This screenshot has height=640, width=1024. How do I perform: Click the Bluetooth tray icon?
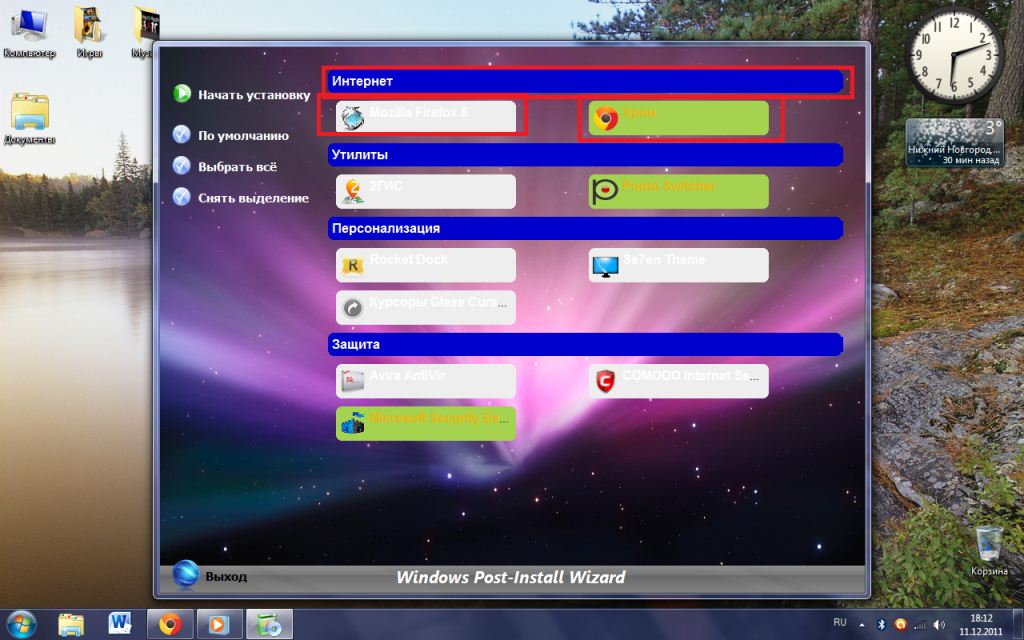coord(880,625)
